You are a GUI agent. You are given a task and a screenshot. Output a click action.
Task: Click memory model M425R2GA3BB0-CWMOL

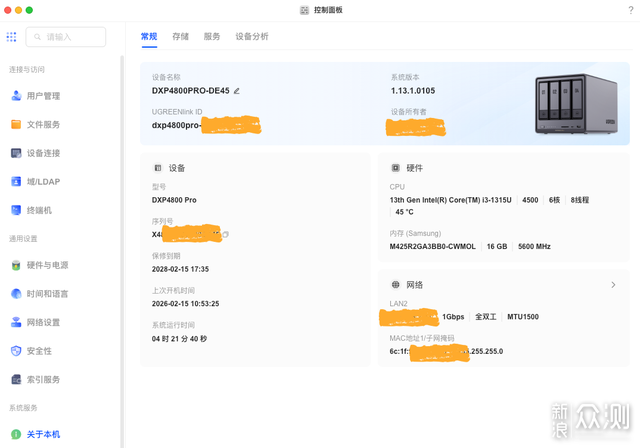433,246
